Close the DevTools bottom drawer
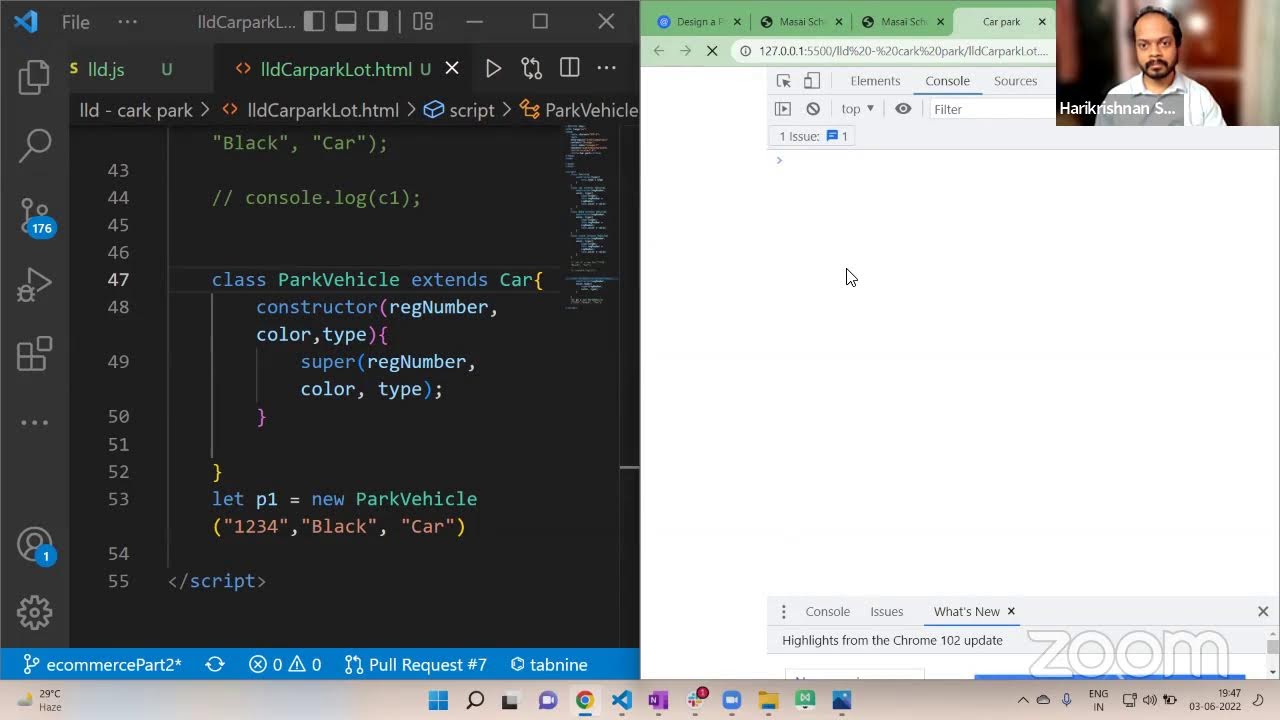Image resolution: width=1280 pixels, height=720 pixels. click(1263, 611)
